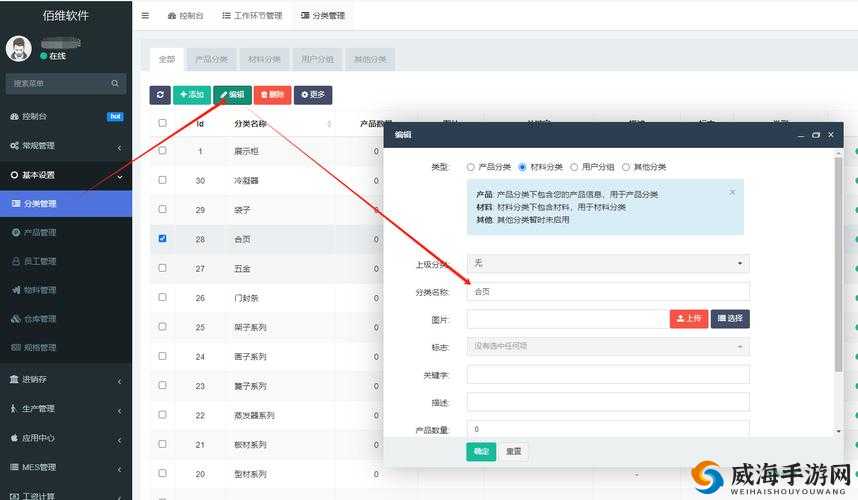Uncheck the selected row 合页
The height and width of the screenshot is (500, 858).
[163, 239]
